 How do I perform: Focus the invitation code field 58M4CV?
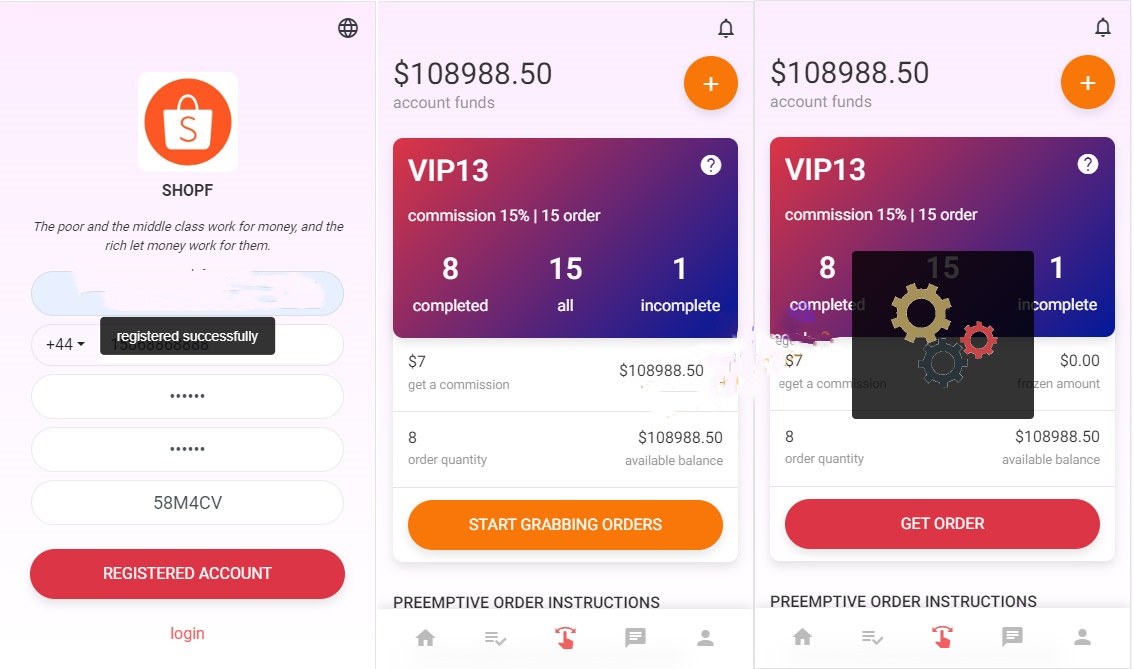187,502
